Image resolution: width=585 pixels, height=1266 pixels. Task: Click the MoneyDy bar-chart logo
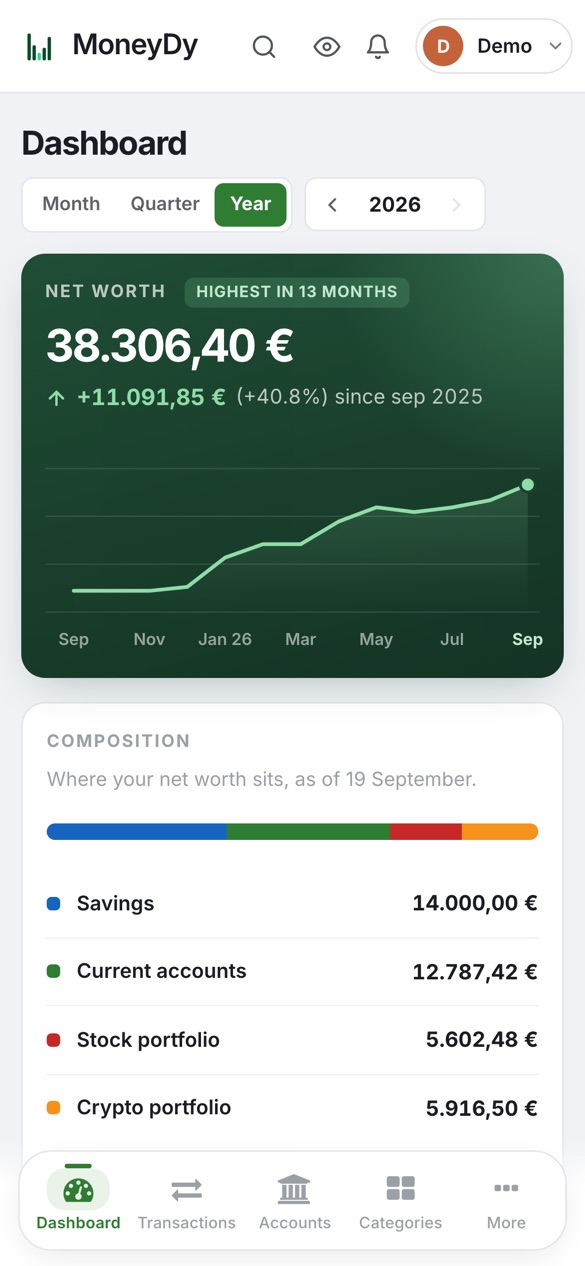pyautogui.click(x=39, y=47)
